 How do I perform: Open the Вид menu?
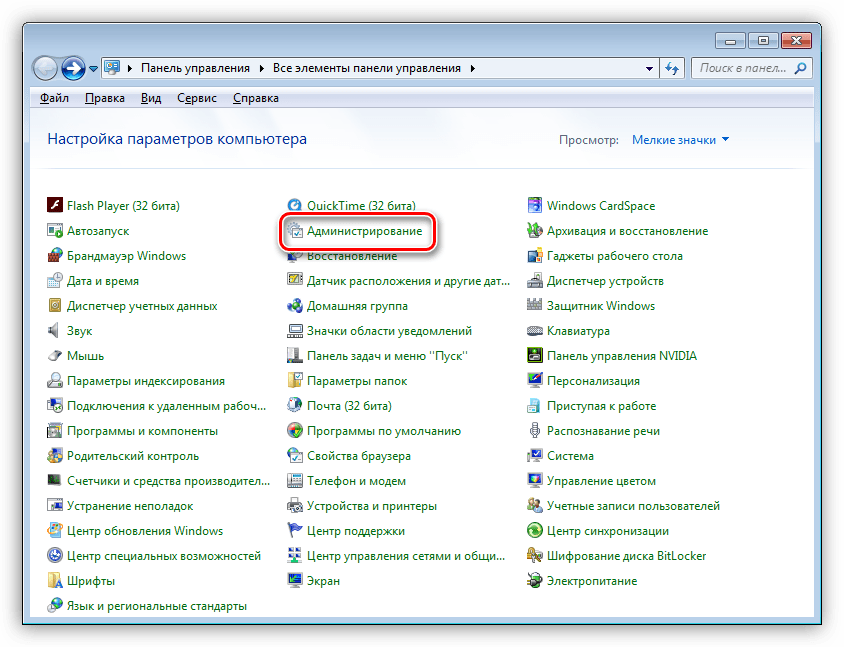(x=151, y=98)
